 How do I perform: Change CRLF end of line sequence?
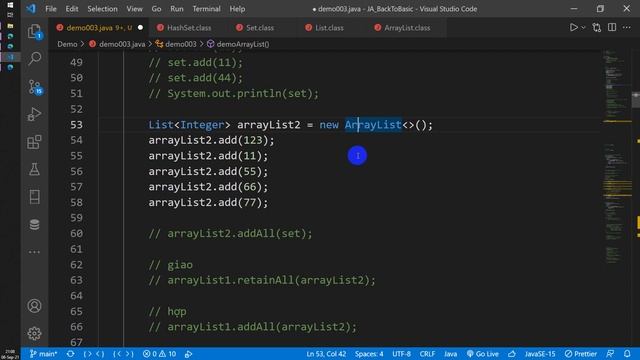click(427, 354)
